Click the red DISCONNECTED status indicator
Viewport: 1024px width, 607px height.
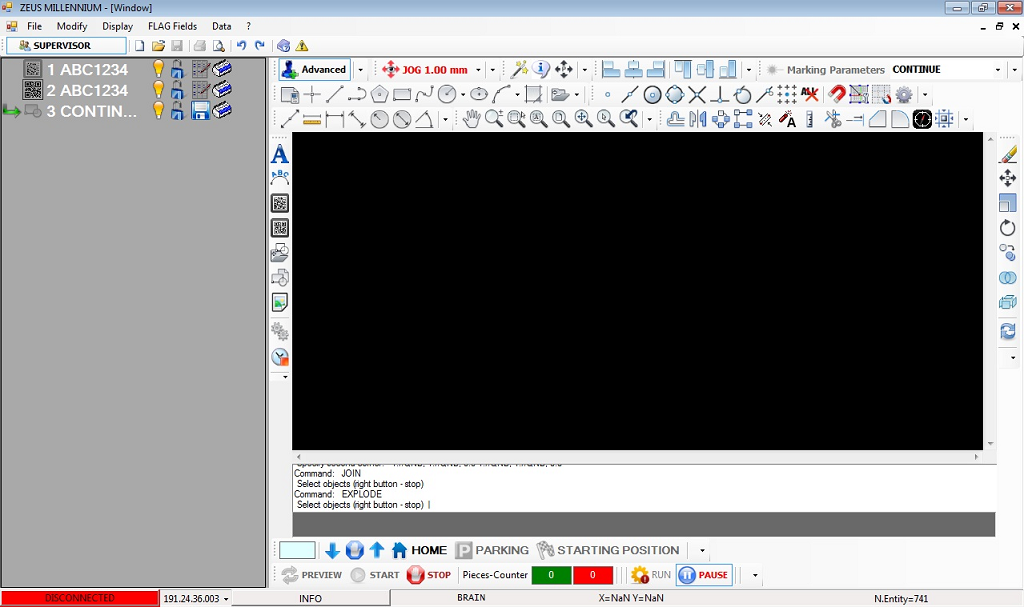[x=80, y=598]
